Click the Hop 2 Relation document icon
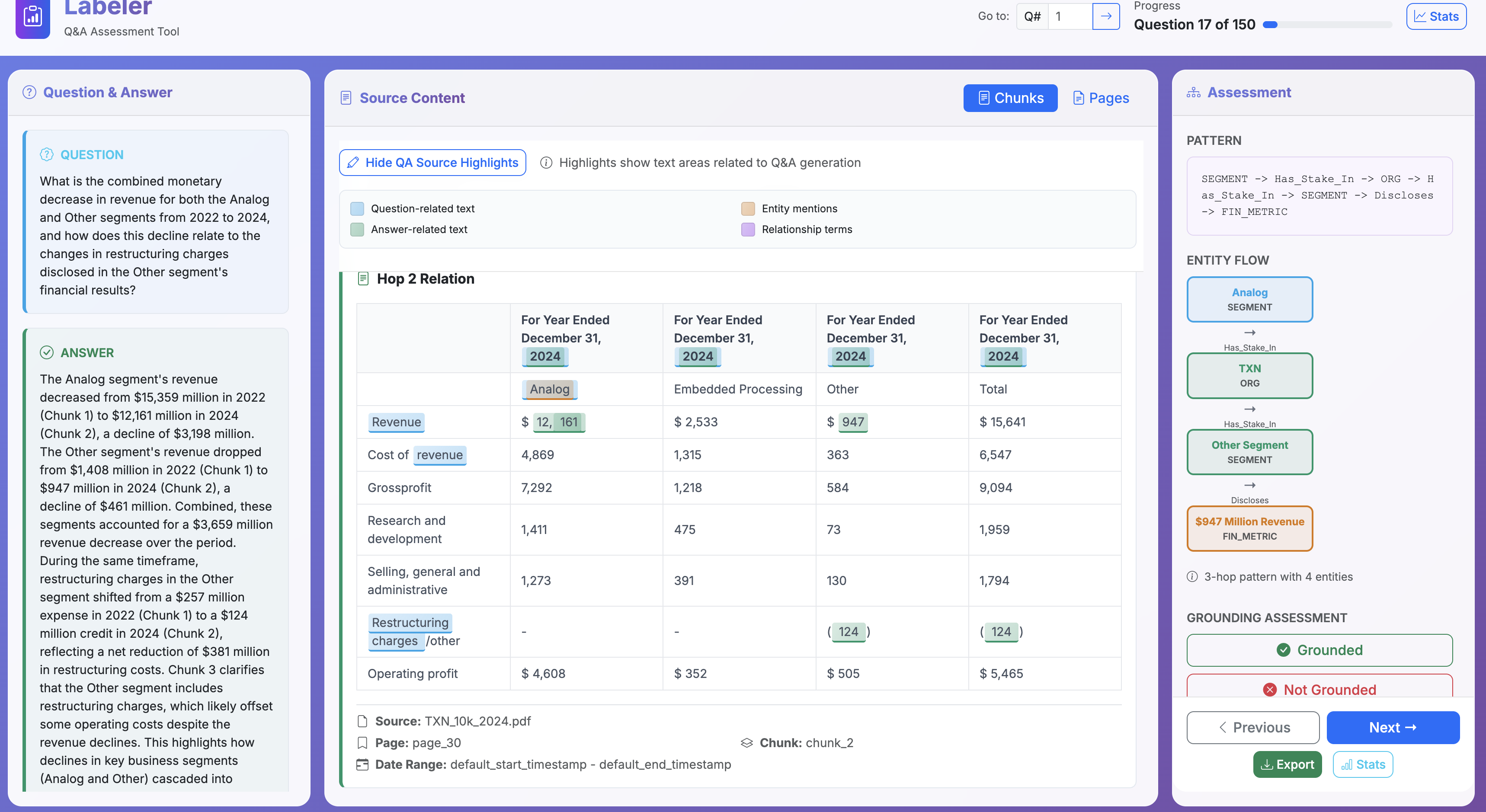 [x=363, y=279]
